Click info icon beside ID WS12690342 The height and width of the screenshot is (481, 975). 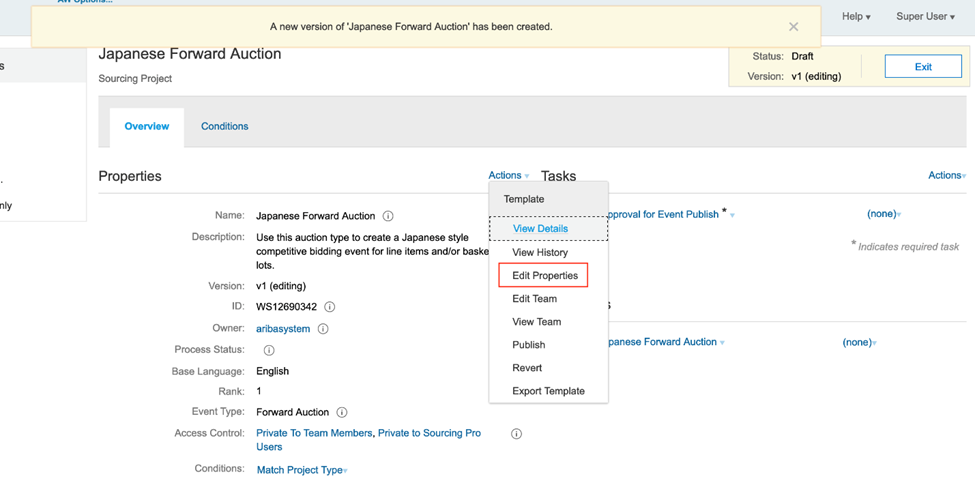tap(329, 307)
